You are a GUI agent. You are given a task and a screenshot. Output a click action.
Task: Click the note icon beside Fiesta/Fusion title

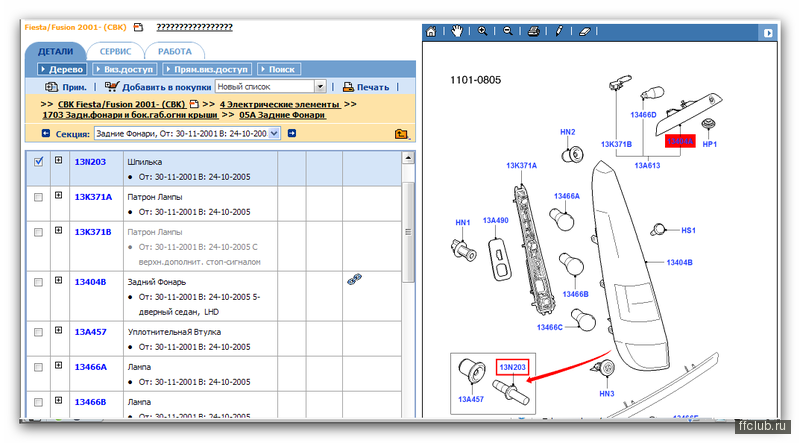click(x=138, y=27)
